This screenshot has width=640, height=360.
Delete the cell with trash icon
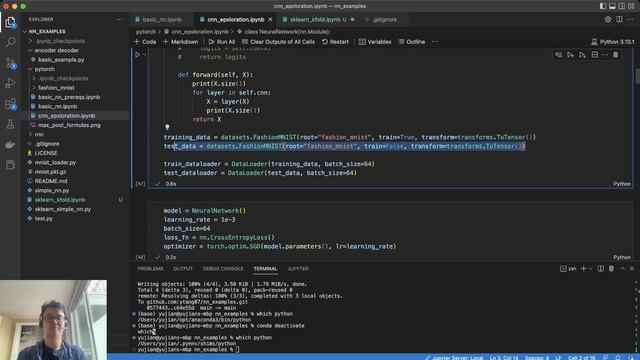pos(616,55)
